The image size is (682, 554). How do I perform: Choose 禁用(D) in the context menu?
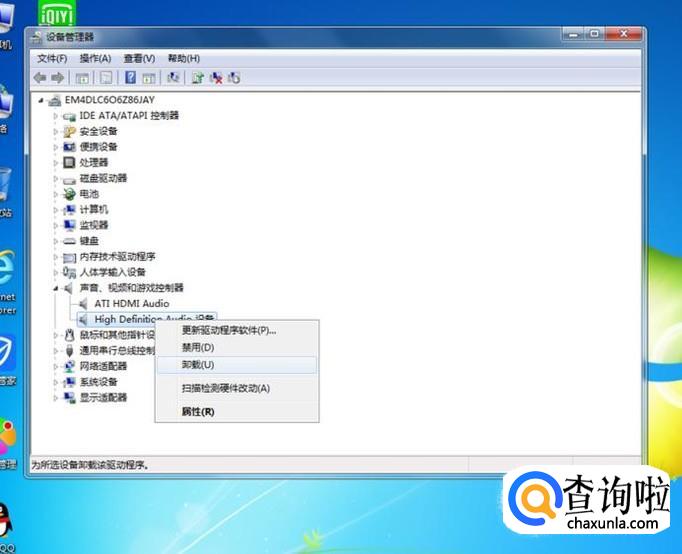[198, 347]
